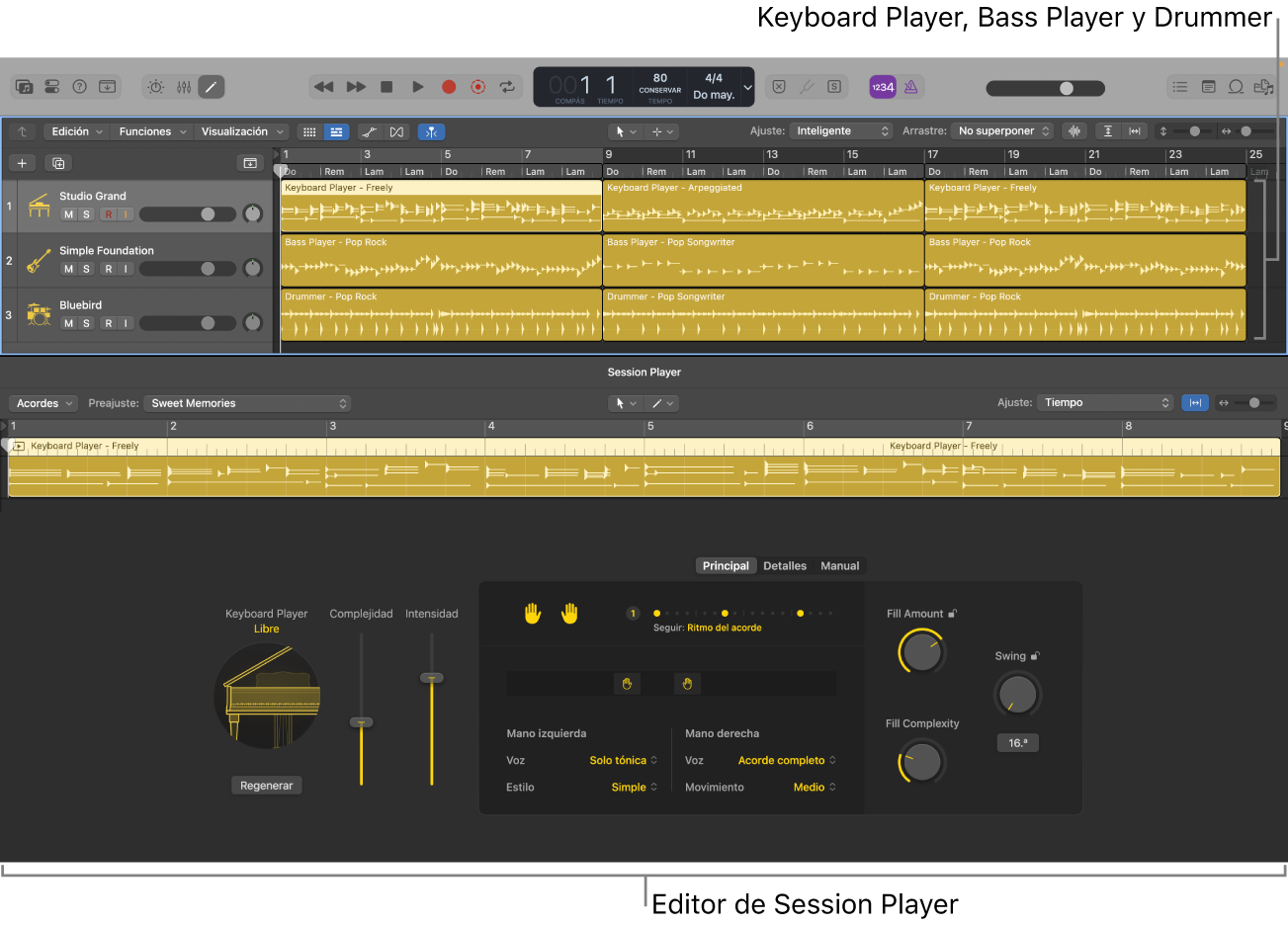Click the Complejidad slider handle
Screen dimensions: 1288x925
pos(362,722)
